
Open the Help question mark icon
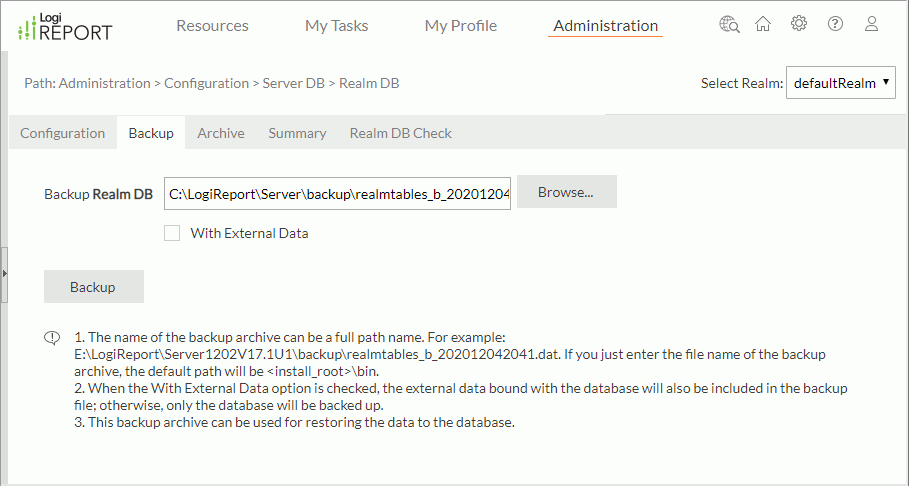pyautogui.click(x=835, y=24)
